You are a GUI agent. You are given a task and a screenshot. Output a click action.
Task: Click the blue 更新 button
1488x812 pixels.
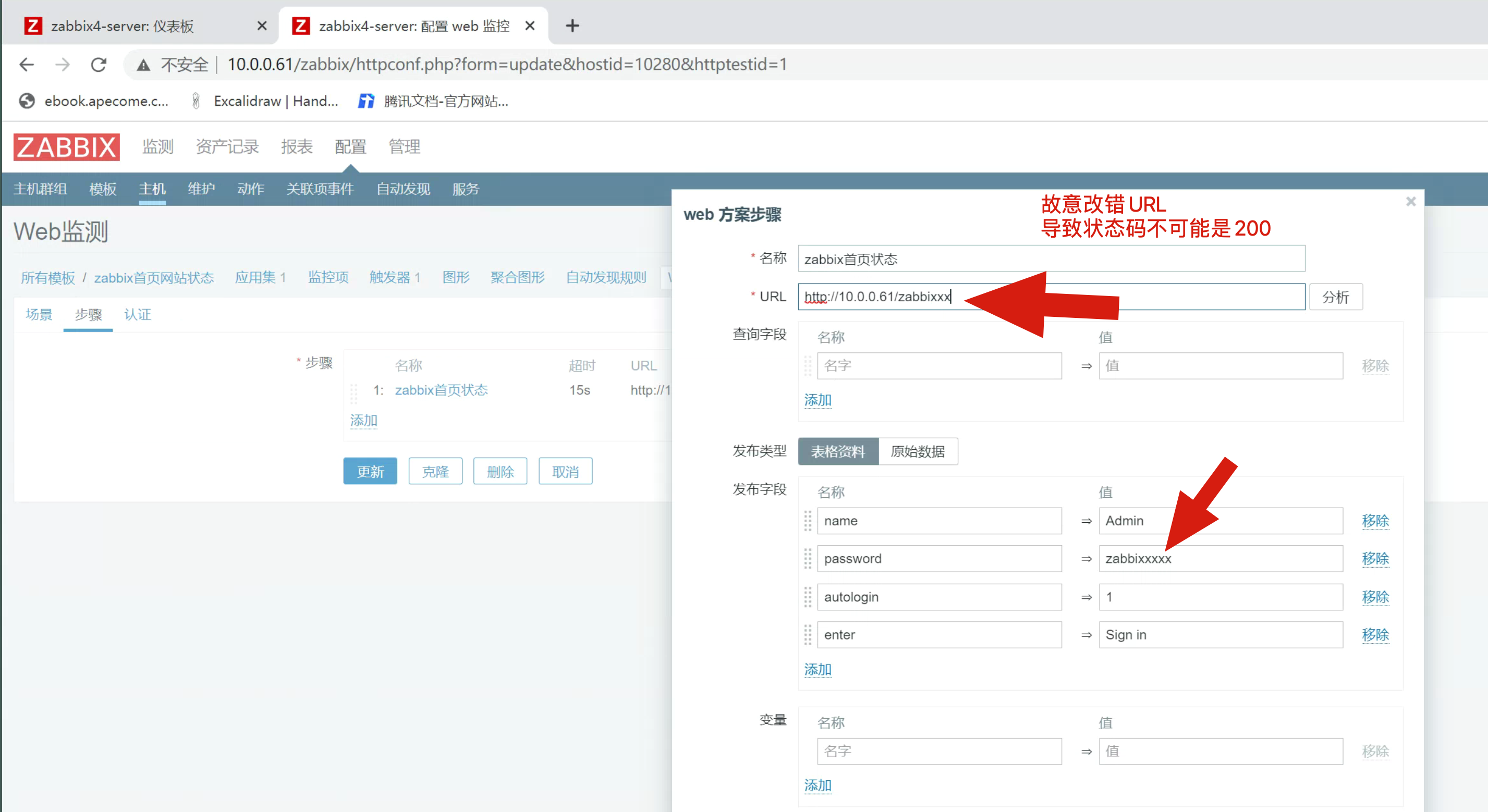click(370, 471)
